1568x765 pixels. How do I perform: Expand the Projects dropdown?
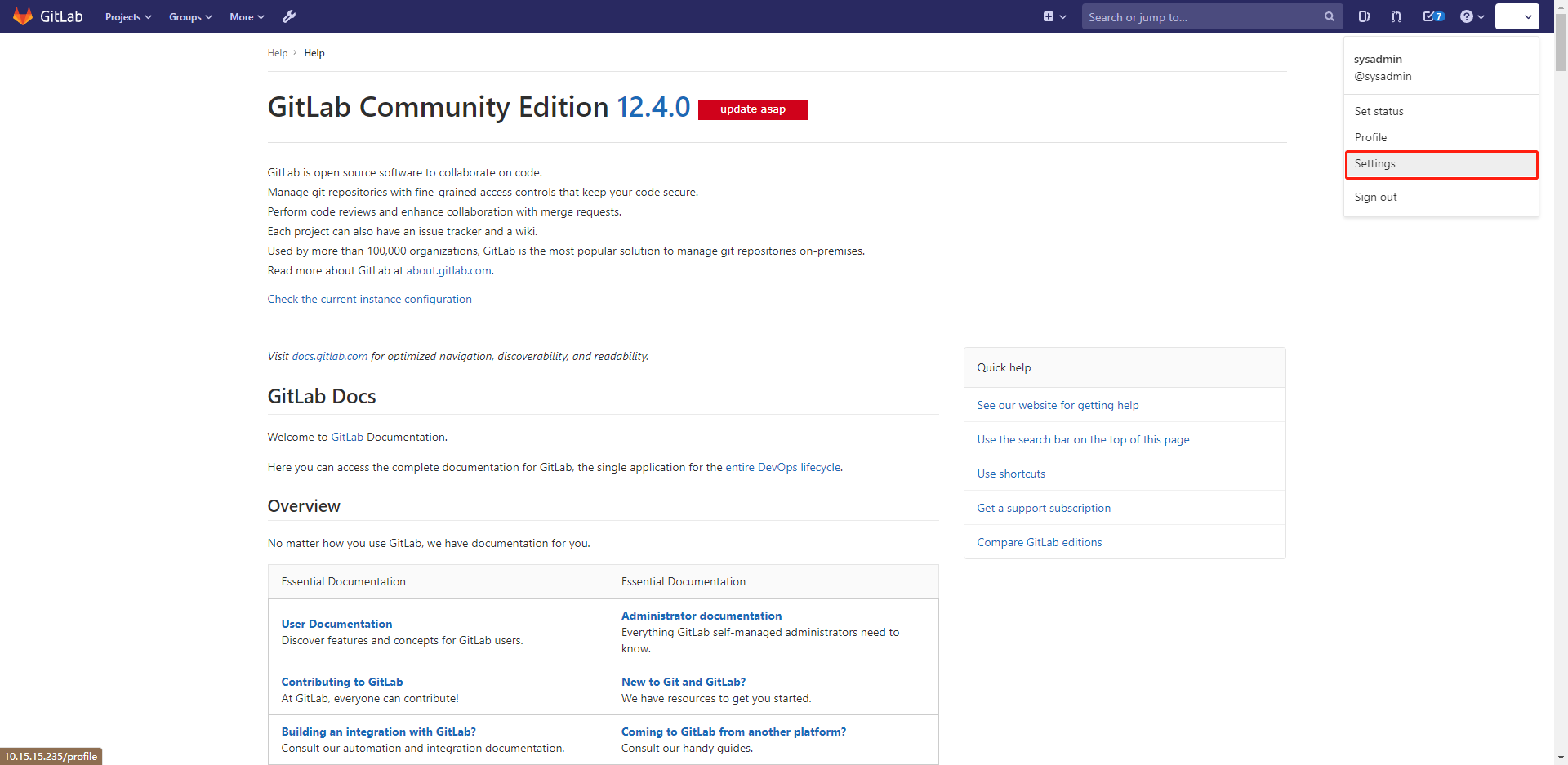pos(128,17)
